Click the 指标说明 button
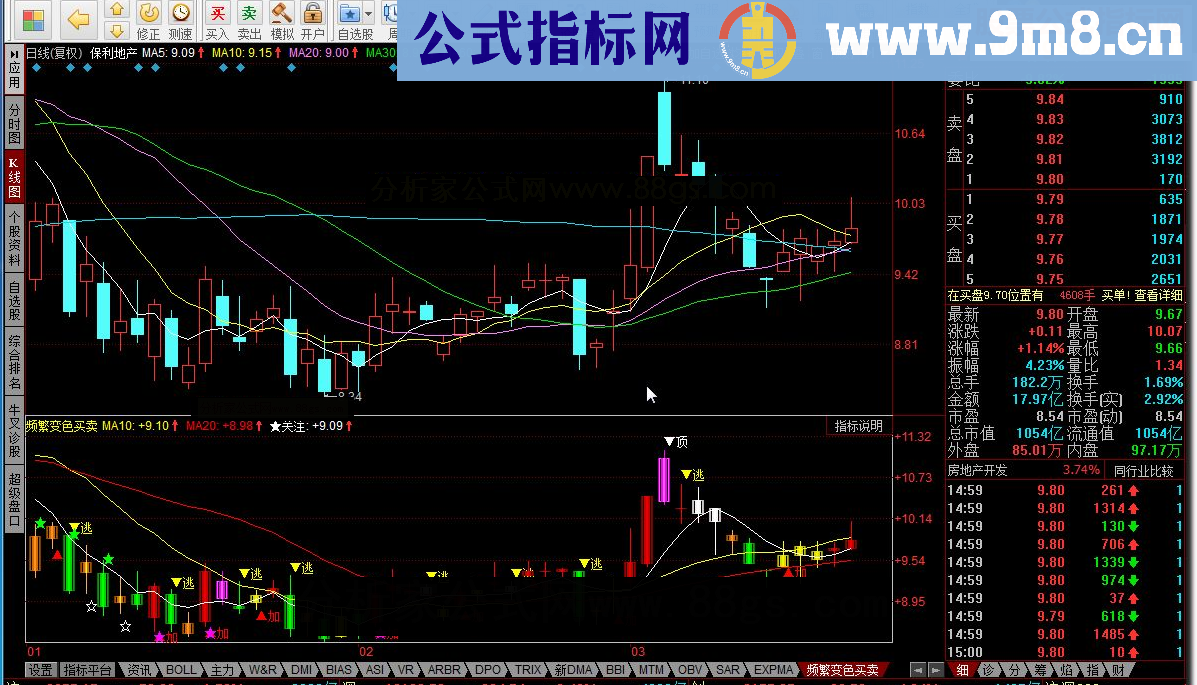Screen dimensions: 1197x685 (859, 426)
